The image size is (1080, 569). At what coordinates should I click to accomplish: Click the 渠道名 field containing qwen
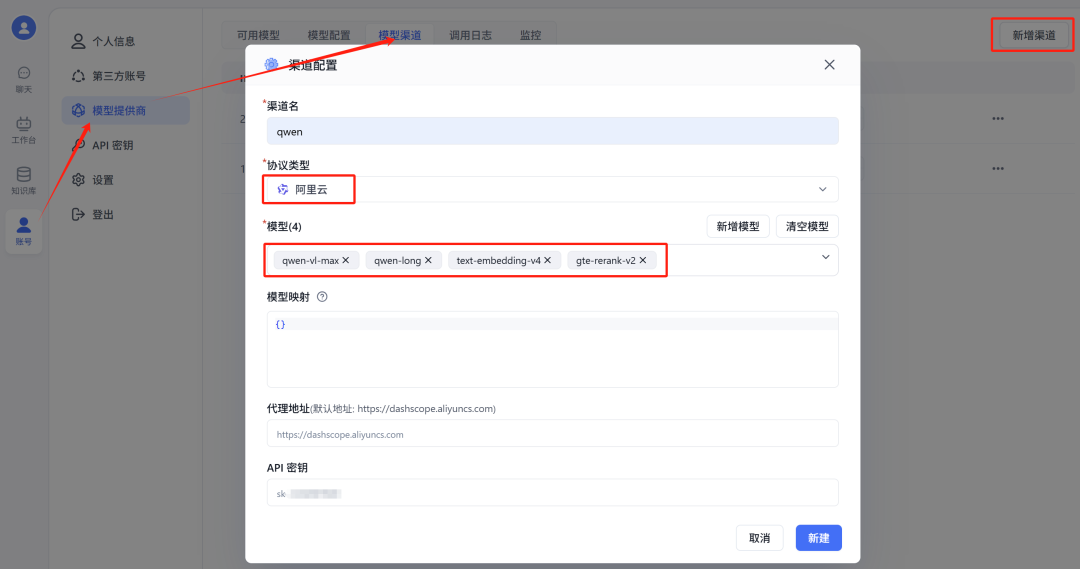(x=552, y=131)
